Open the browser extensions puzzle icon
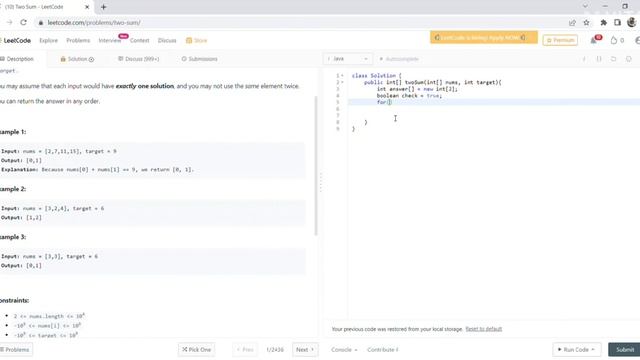The image size is (640, 360). (x=603, y=22)
